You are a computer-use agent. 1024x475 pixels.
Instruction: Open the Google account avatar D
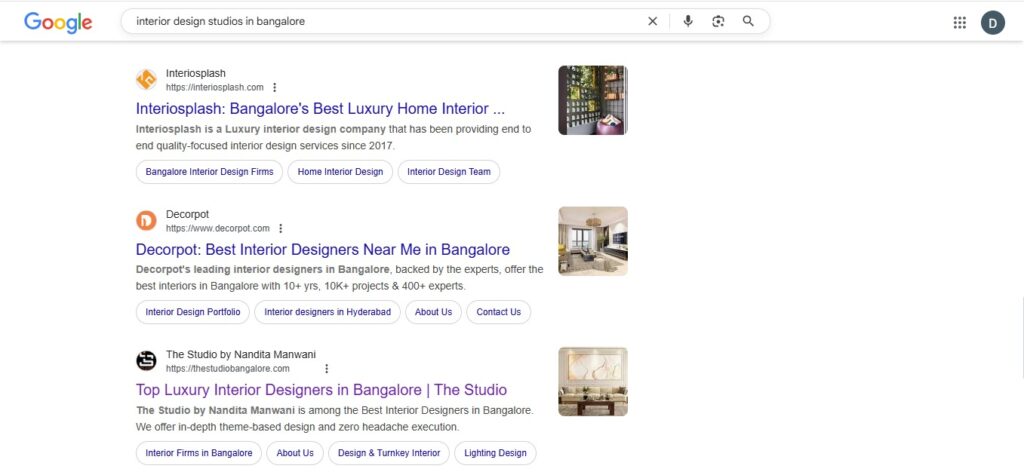(993, 23)
